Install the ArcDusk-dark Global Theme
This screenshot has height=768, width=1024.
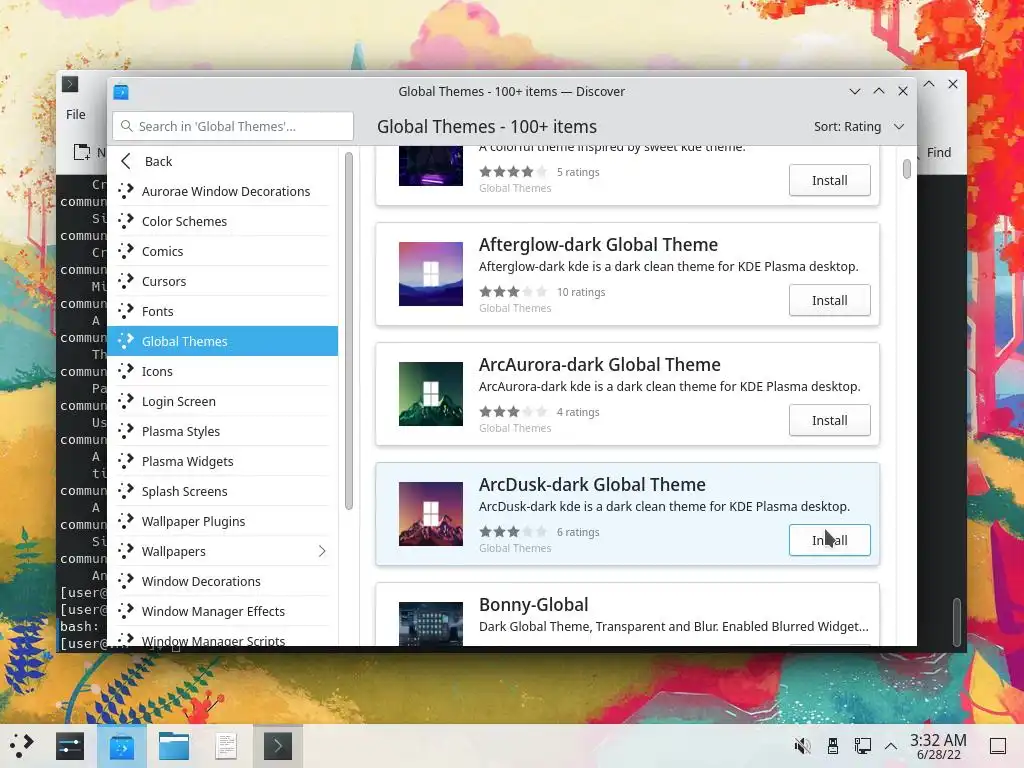(x=829, y=541)
